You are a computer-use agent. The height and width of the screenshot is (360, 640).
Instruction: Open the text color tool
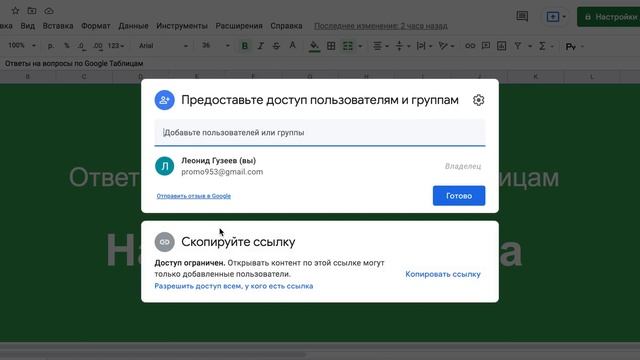click(x=292, y=46)
